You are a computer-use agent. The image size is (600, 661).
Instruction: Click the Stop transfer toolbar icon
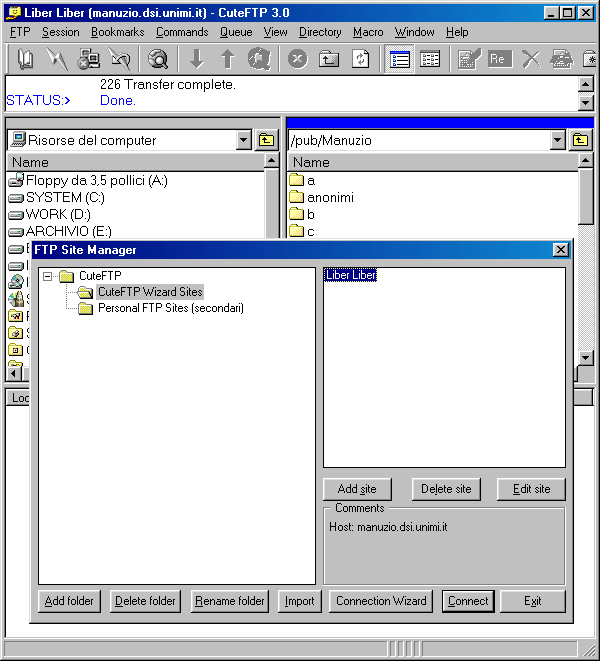pyautogui.click(x=298, y=59)
